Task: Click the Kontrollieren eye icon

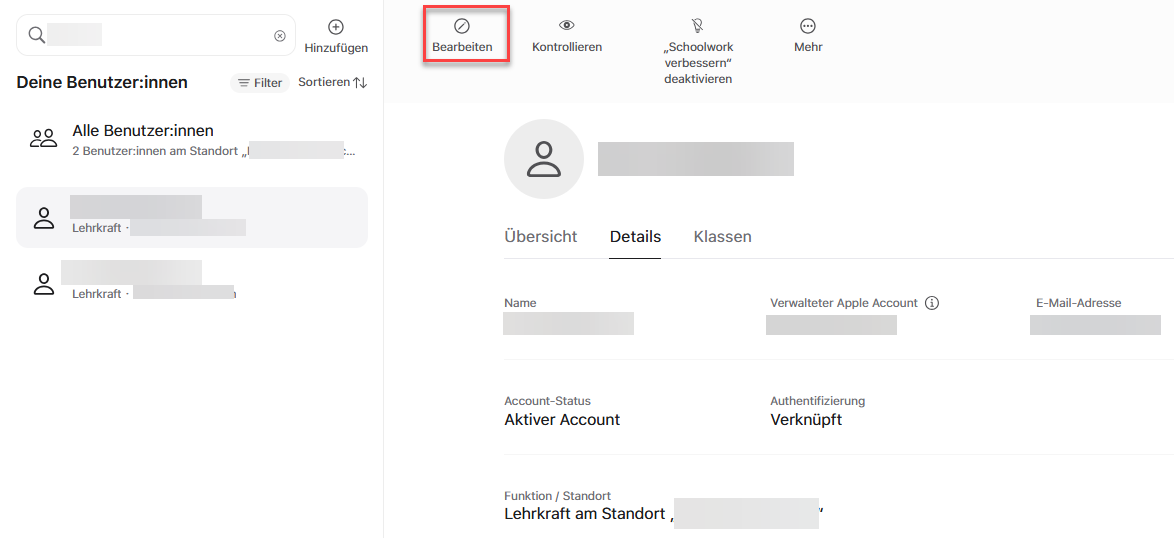Action: tap(567, 26)
